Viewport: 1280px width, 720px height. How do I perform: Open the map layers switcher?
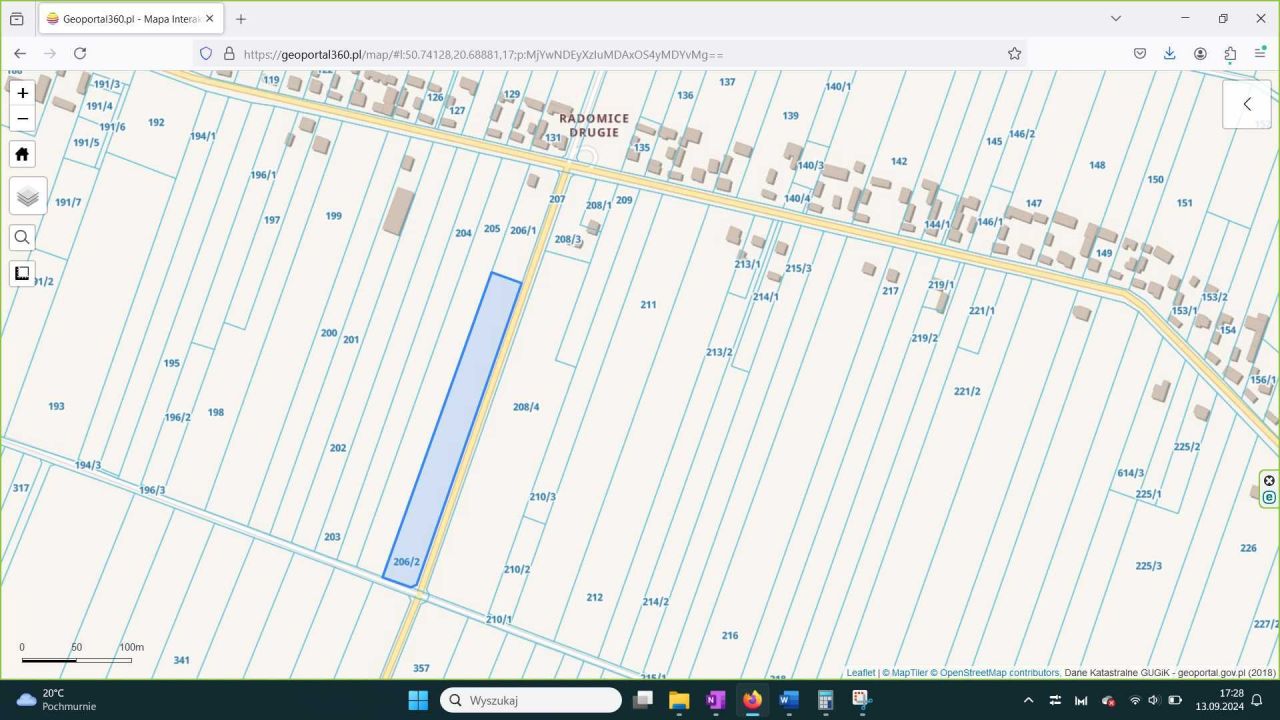28,196
